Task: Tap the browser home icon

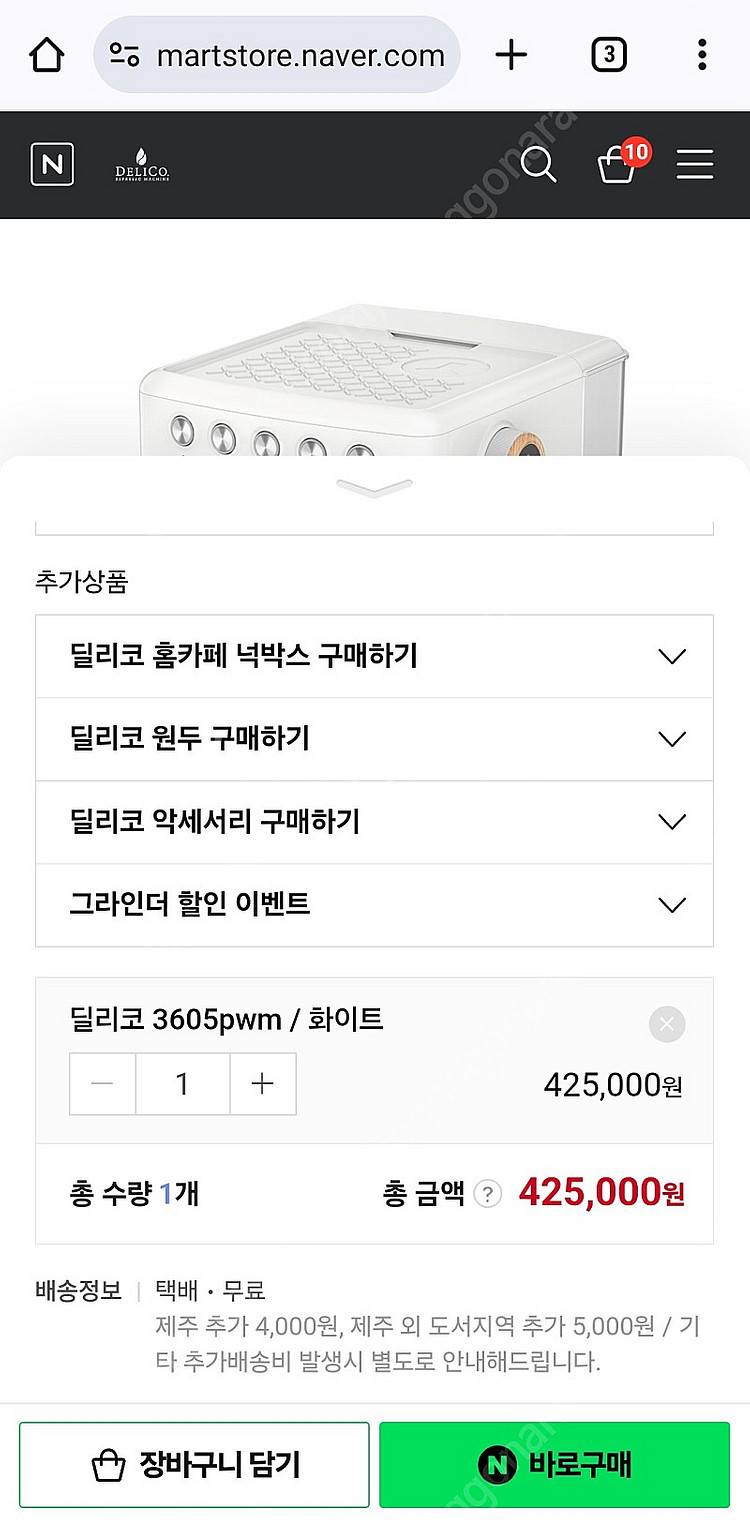Action: 47,55
